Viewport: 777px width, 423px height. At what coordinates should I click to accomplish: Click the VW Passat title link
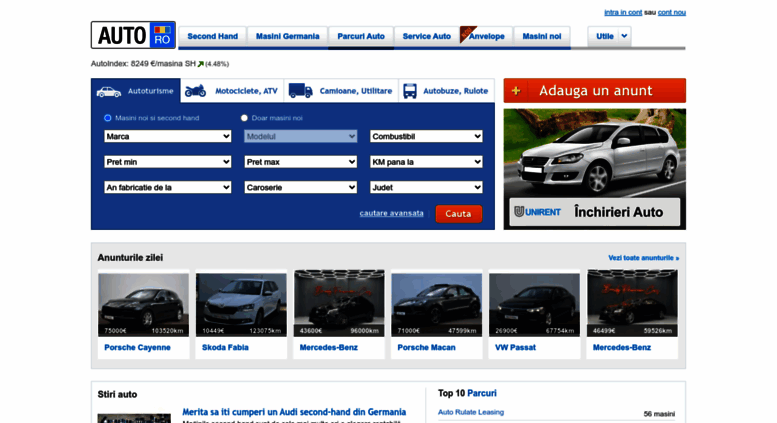pyautogui.click(x=515, y=348)
